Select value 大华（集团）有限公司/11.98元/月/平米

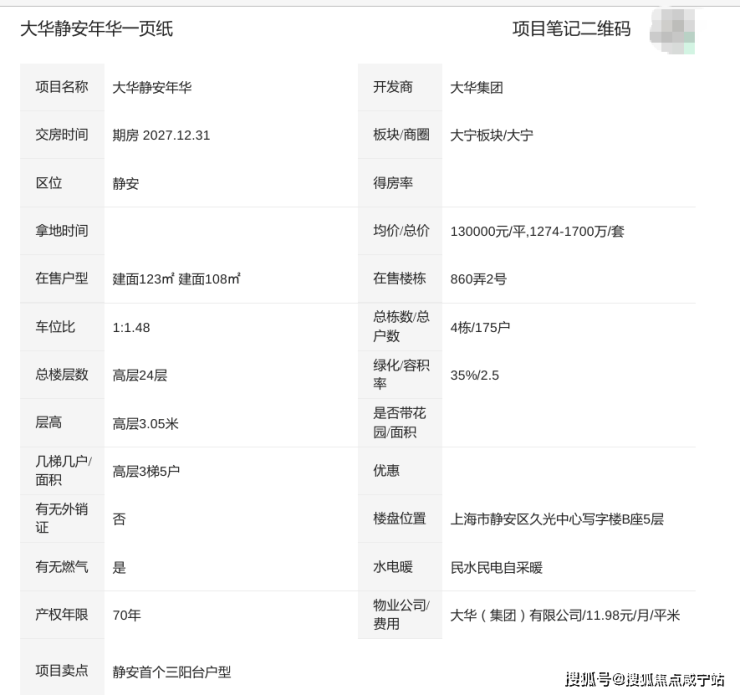[x=565, y=615]
